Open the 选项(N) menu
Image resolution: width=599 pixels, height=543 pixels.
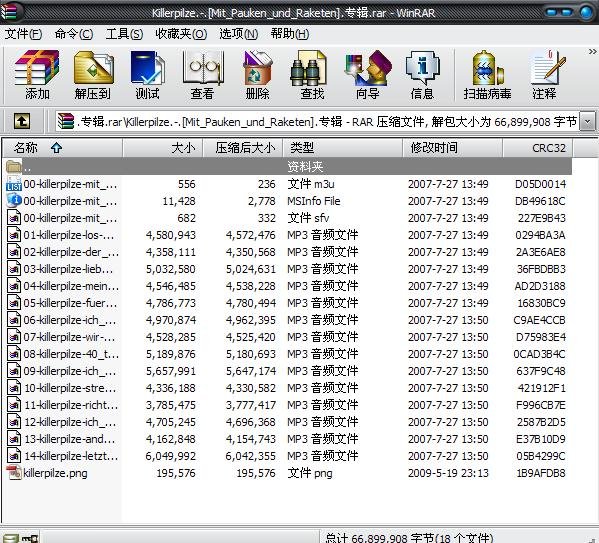(x=238, y=34)
